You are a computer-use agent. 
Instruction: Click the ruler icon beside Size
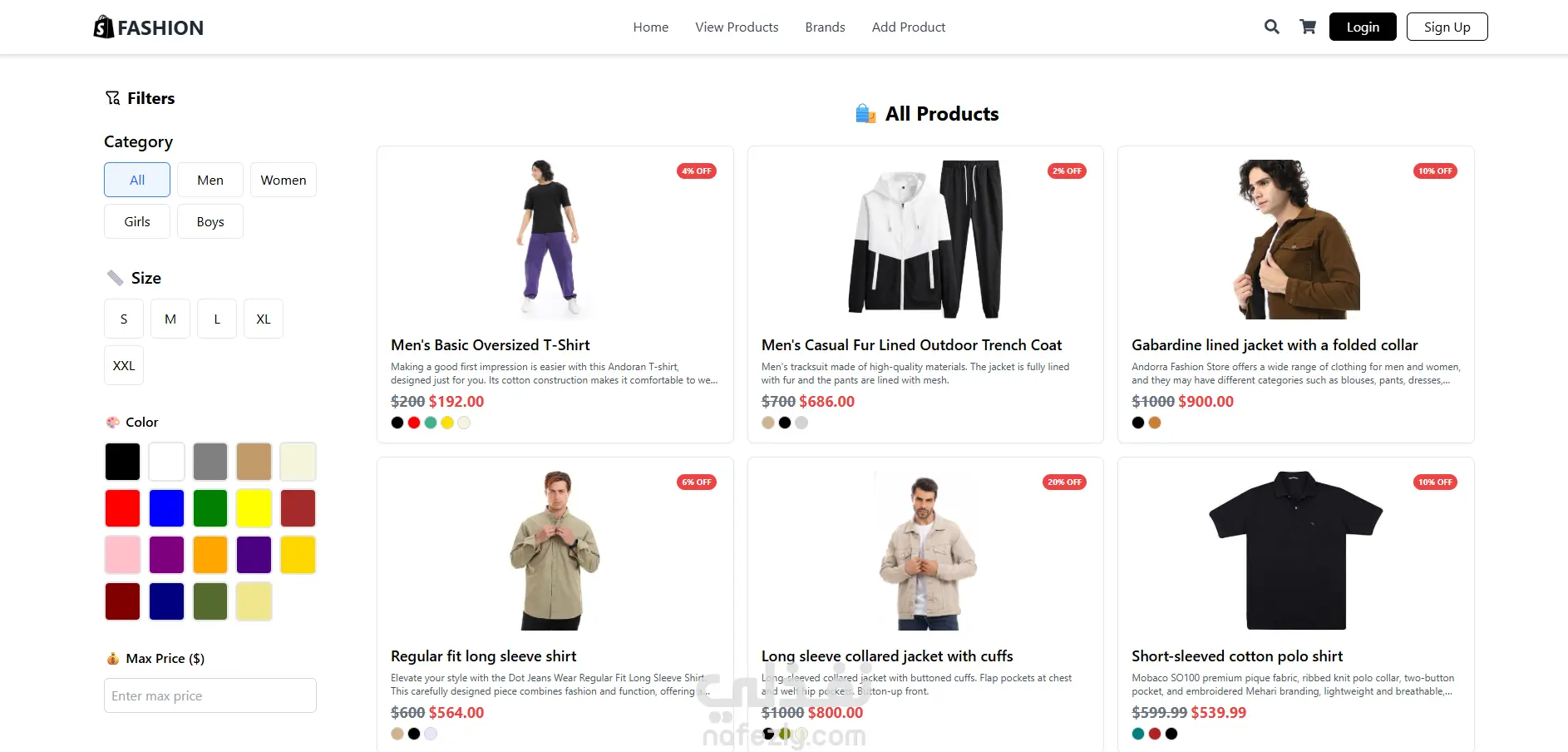coord(115,278)
